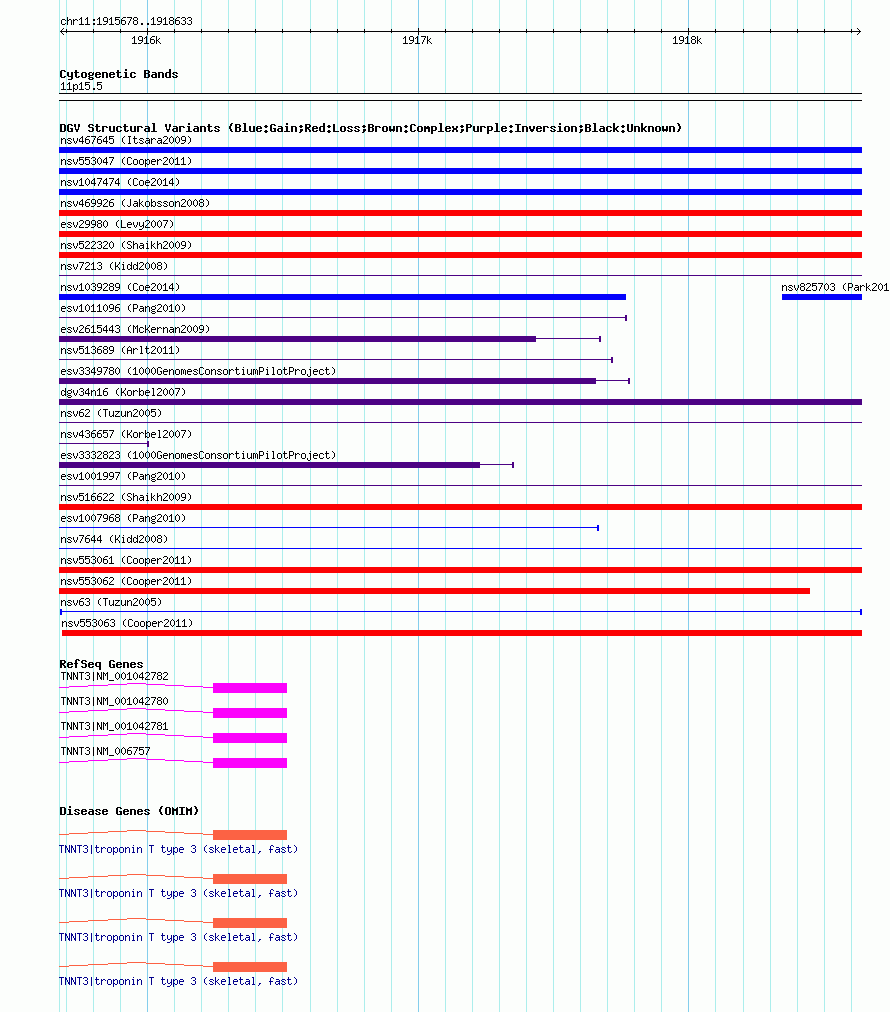Open the second TNNT3|troponin T type 3 link

point(178,893)
